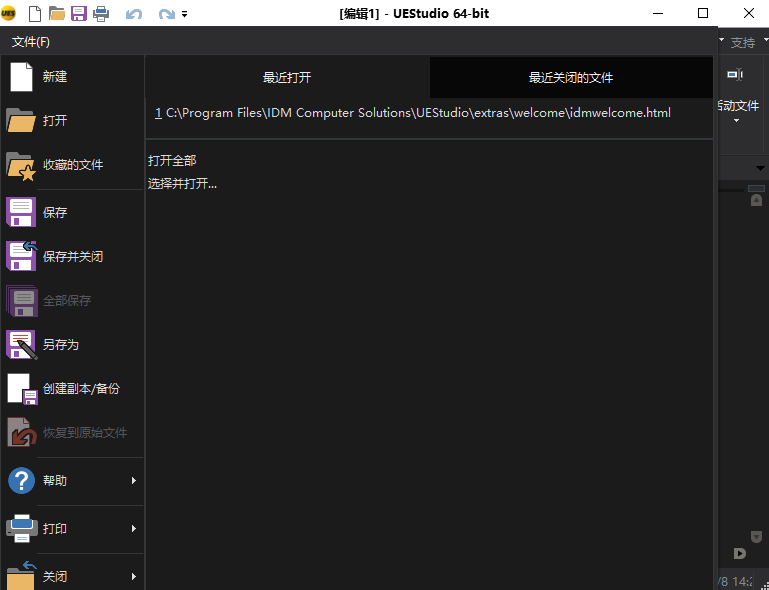Switch to the 最近打开 tab
The width and height of the screenshot is (769, 590).
click(287, 77)
